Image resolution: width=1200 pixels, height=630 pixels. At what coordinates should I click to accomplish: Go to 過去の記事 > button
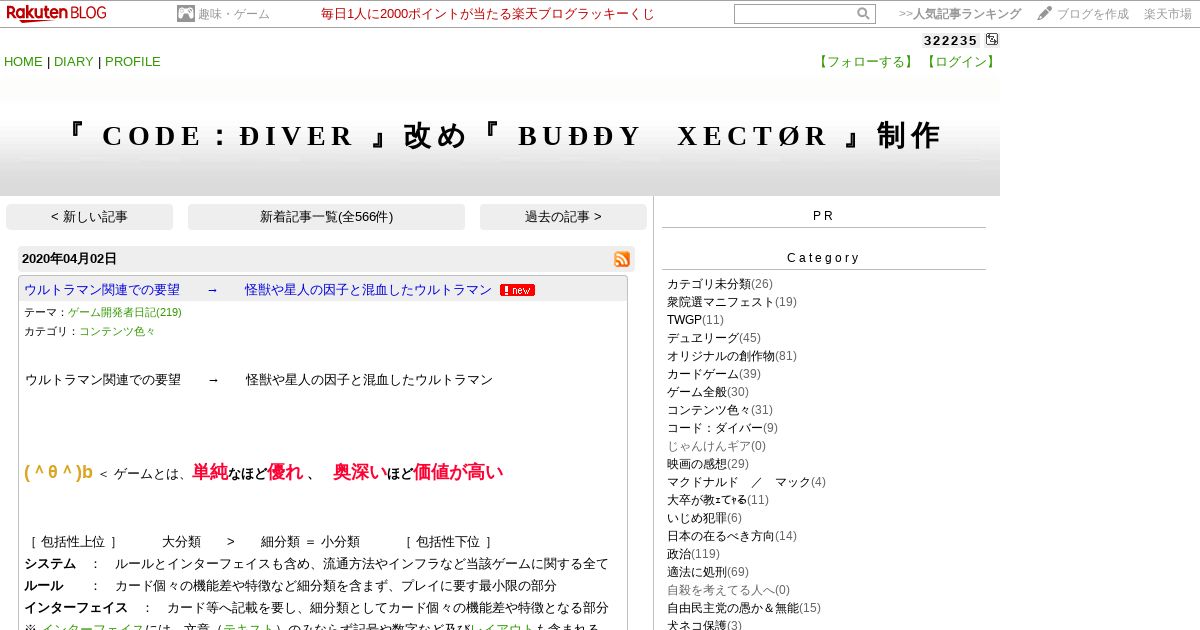563,217
